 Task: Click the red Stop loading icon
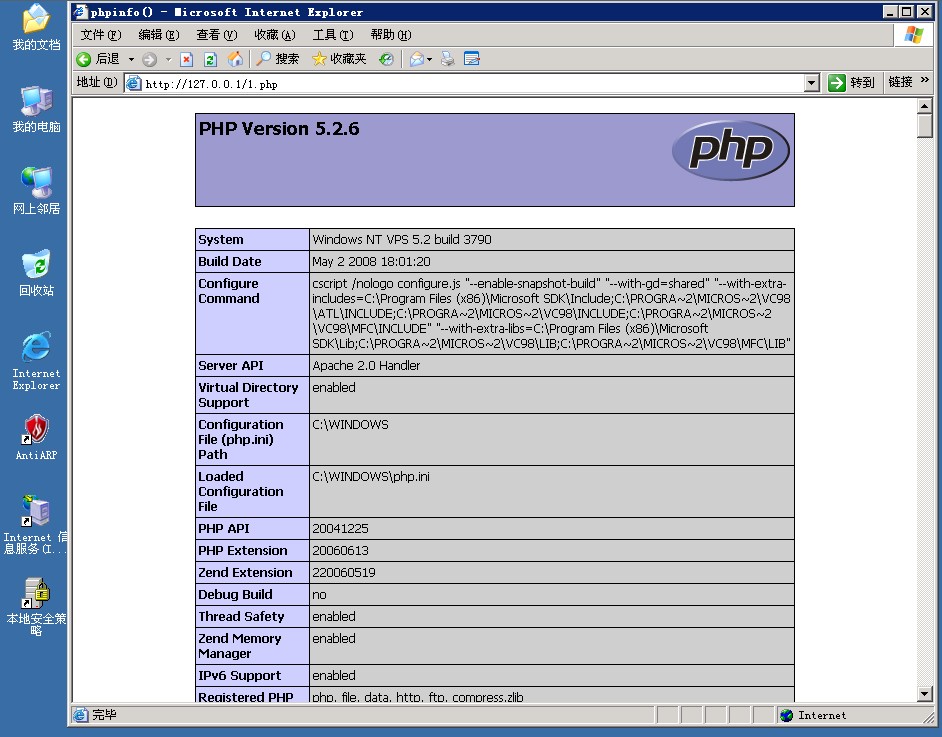(187, 59)
